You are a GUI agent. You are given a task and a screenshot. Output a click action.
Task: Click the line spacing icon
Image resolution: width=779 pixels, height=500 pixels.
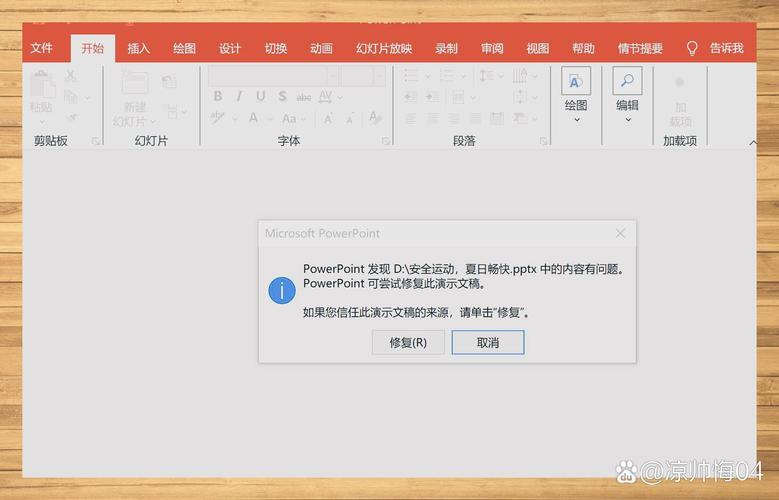[486, 76]
